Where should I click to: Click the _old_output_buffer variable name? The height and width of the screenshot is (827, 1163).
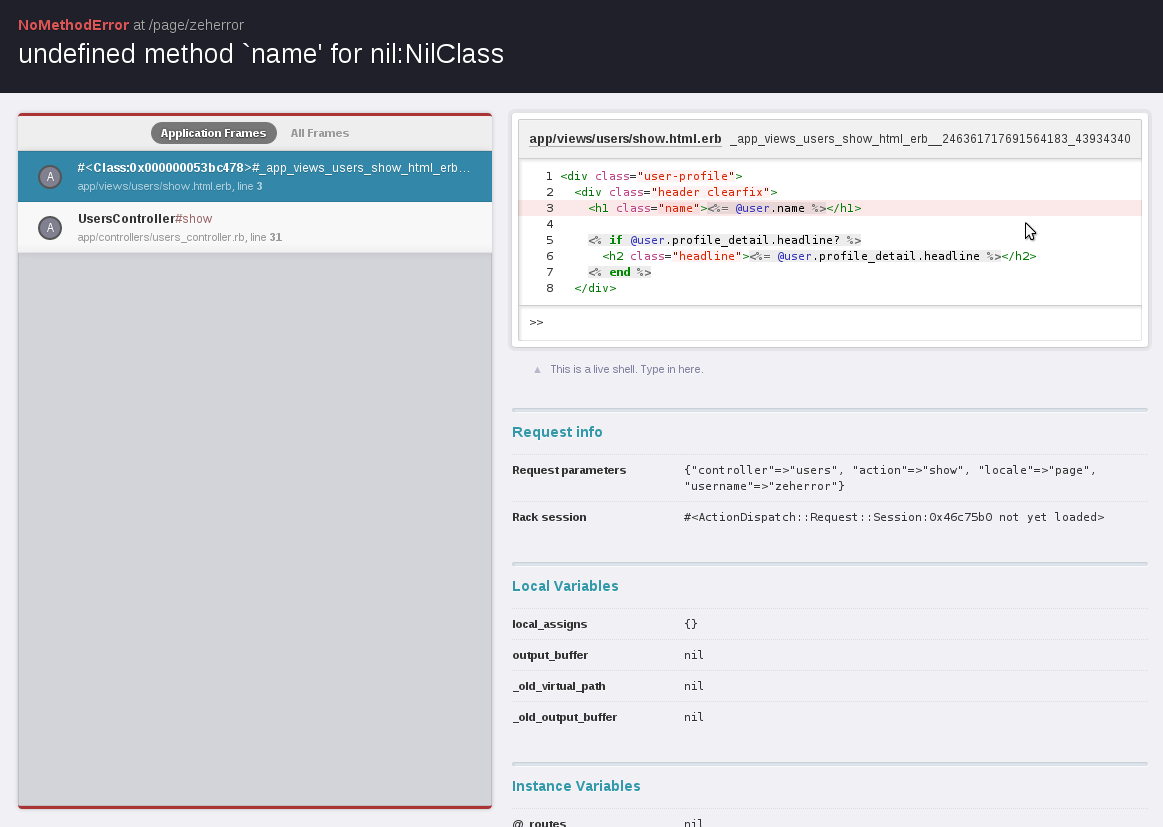click(x=564, y=718)
